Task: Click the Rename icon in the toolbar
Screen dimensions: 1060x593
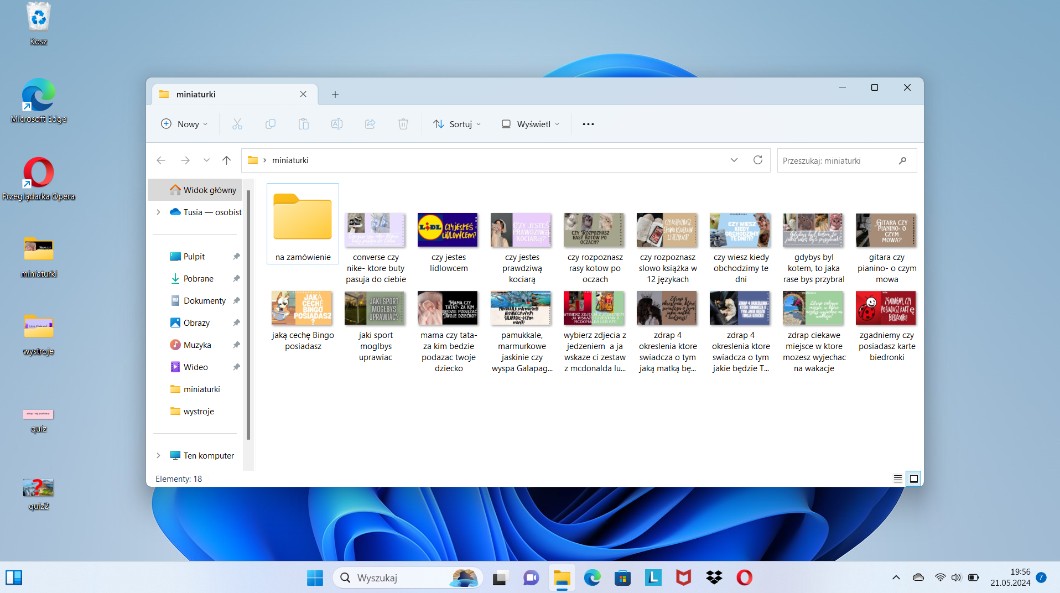Action: pyautogui.click(x=337, y=124)
